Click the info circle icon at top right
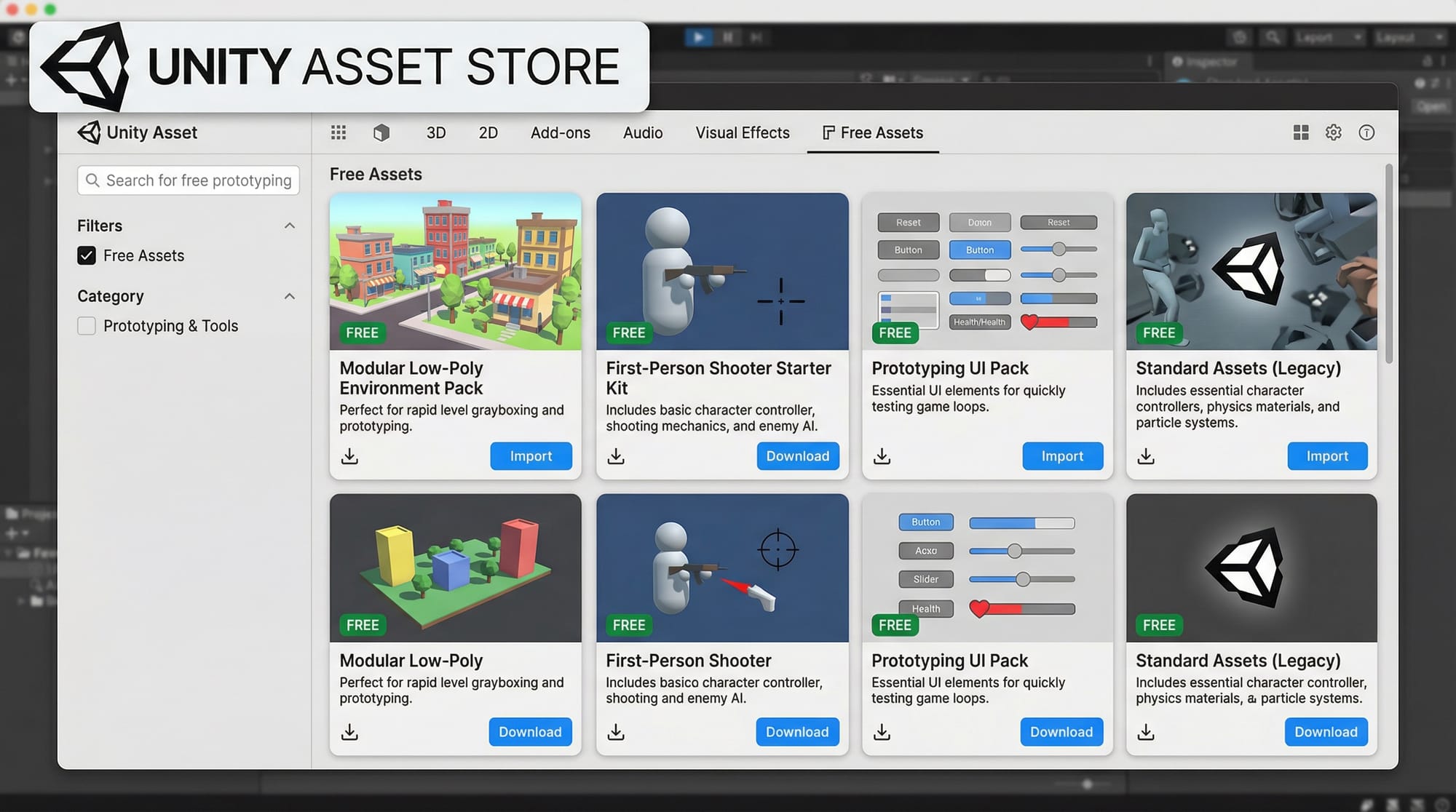Image resolution: width=1456 pixels, height=812 pixels. (x=1366, y=132)
